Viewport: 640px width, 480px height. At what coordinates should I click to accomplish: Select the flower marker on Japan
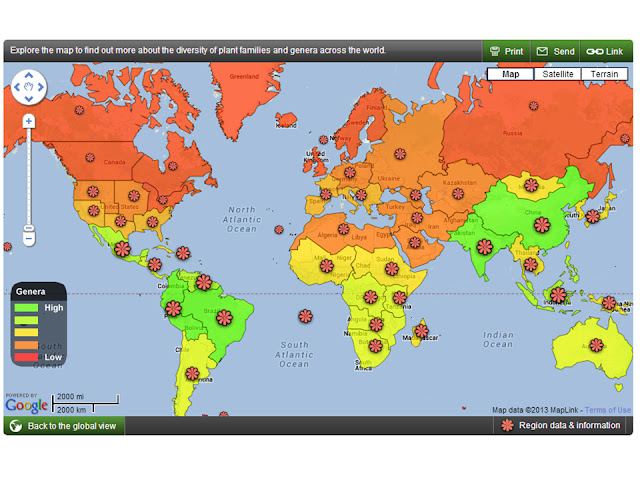593,216
